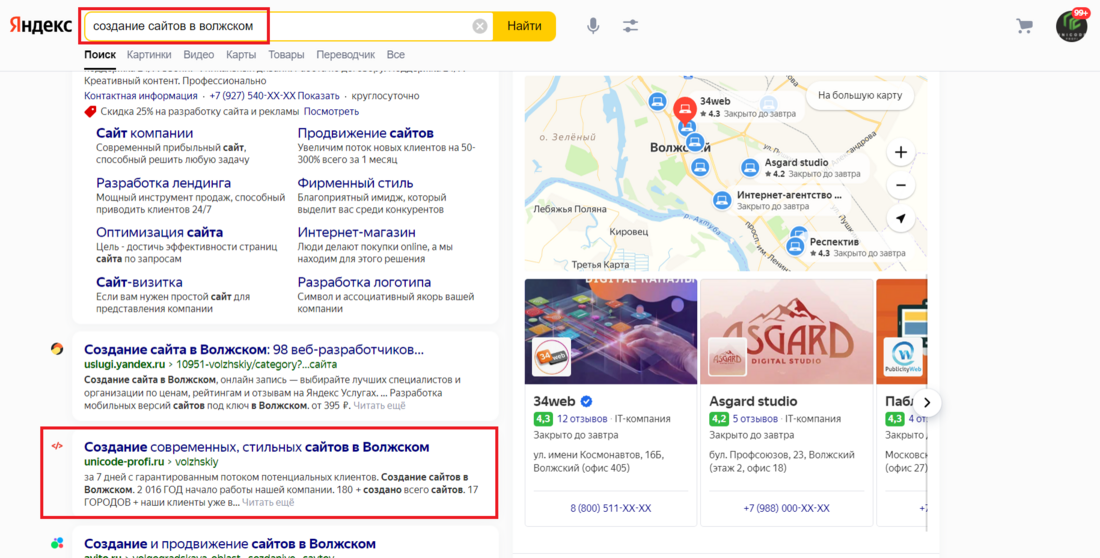Screen dimensions: 1100x558
Task: Open the Сайт-визитка link
Action: pyautogui.click(x=139, y=282)
